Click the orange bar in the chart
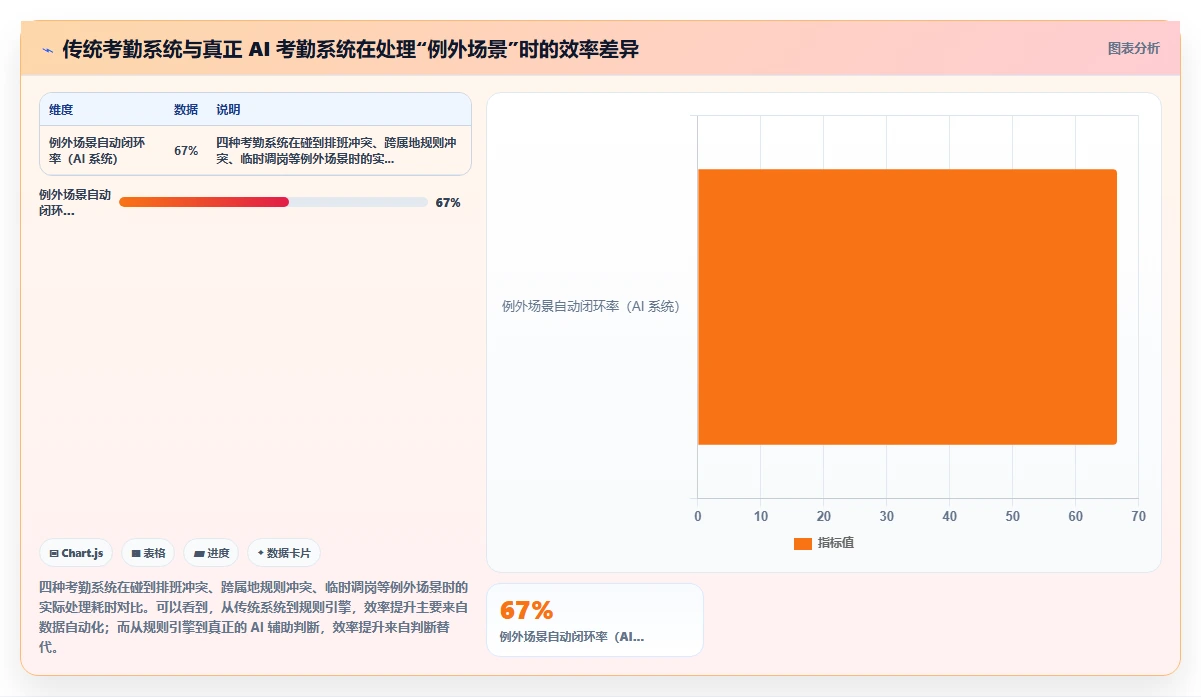The width and height of the screenshot is (1201, 697). [x=907, y=307]
